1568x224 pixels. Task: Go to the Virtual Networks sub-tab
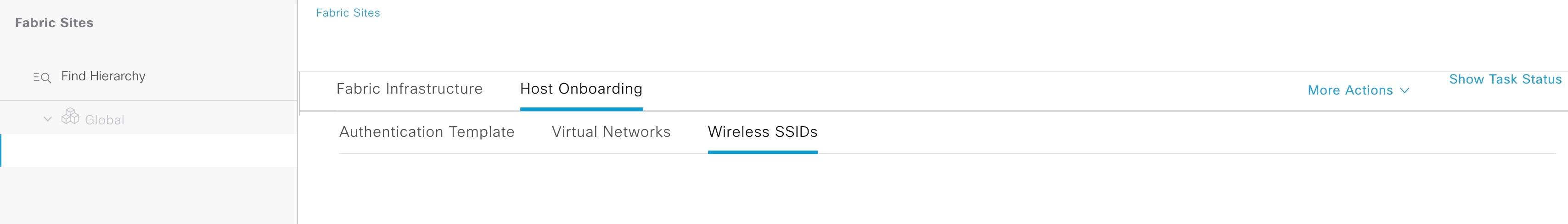(611, 132)
